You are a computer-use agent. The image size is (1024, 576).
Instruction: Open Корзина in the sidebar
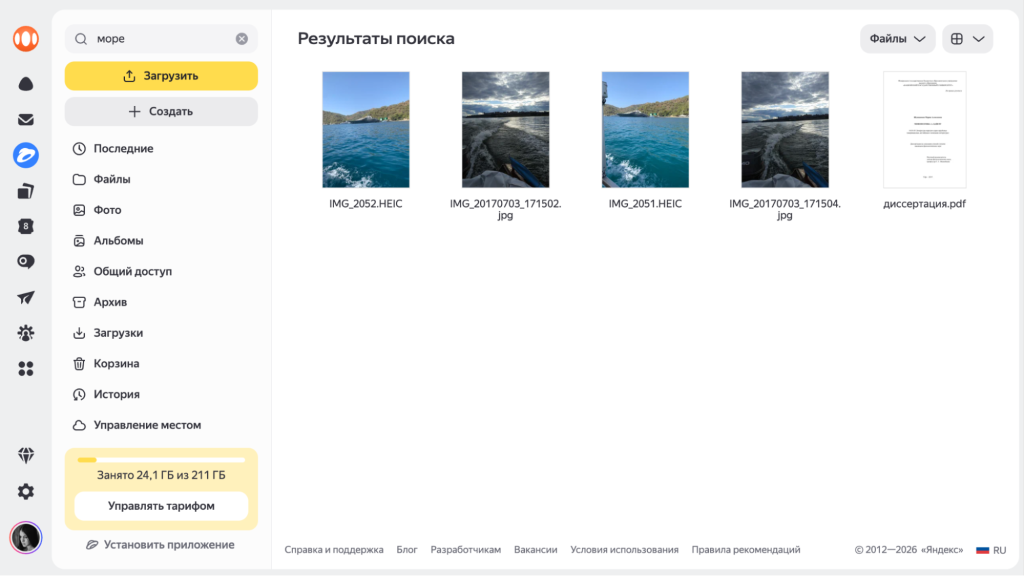tap(116, 364)
